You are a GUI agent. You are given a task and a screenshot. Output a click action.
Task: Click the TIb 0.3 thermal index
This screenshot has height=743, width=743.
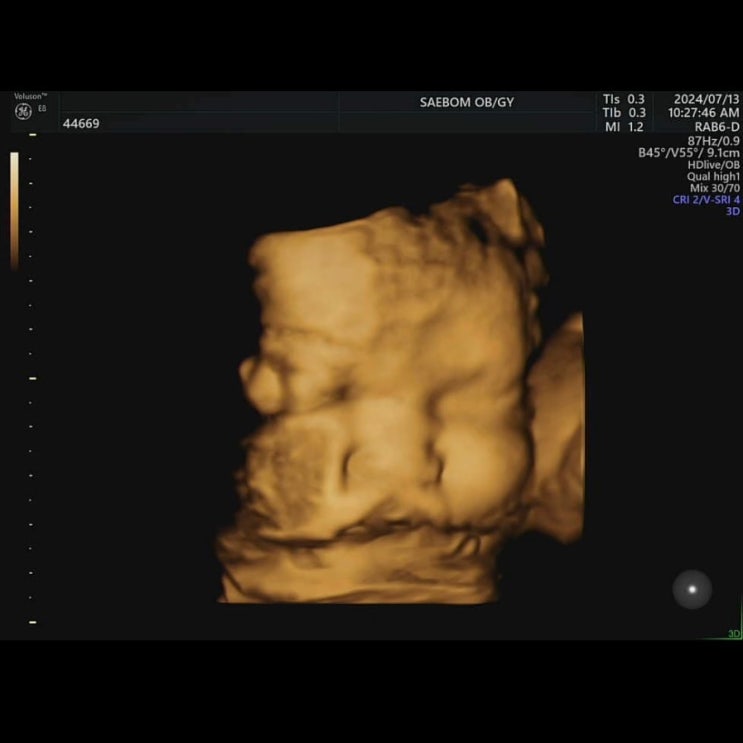coord(624,113)
